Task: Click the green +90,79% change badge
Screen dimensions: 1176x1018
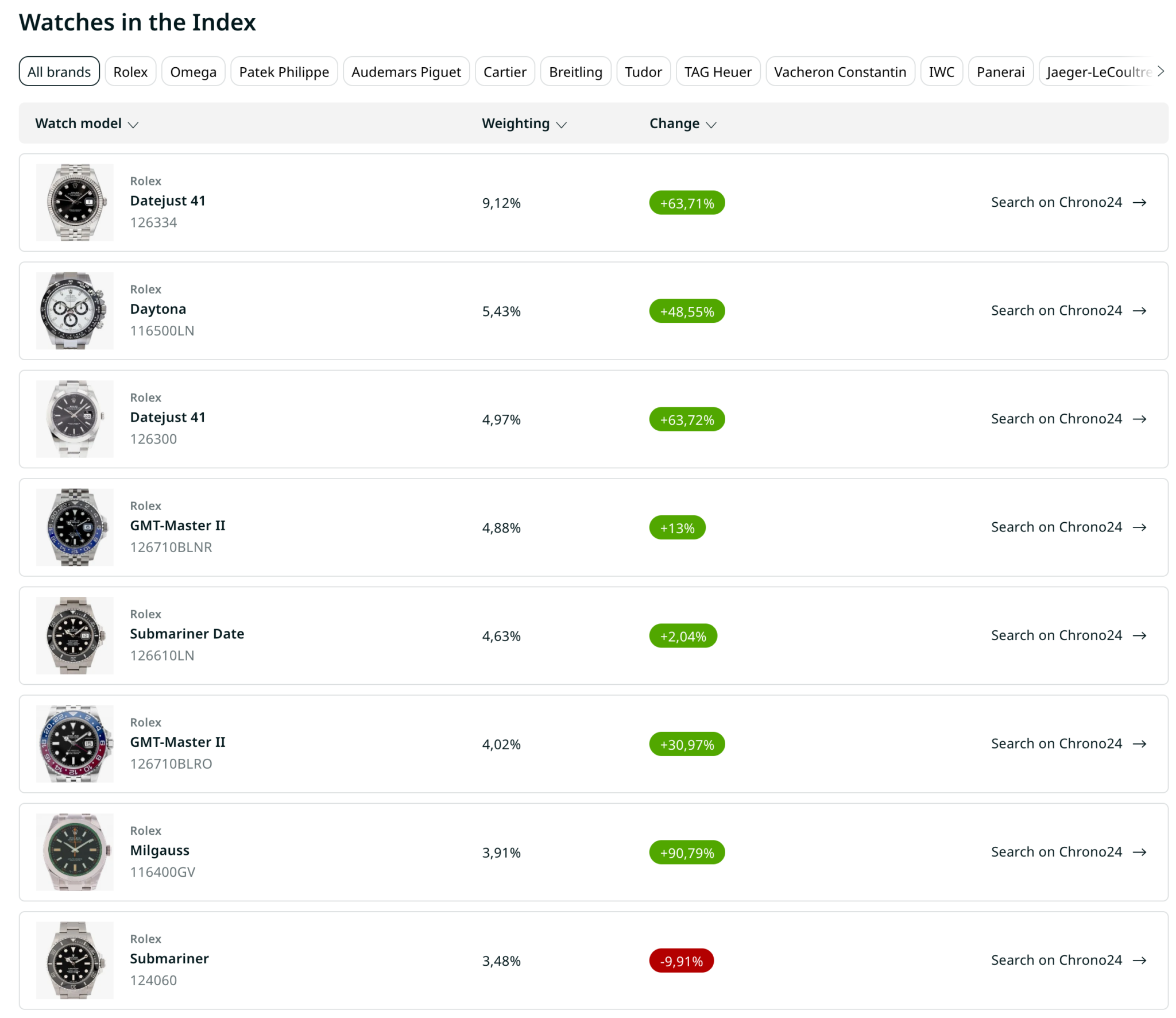Action: point(686,853)
